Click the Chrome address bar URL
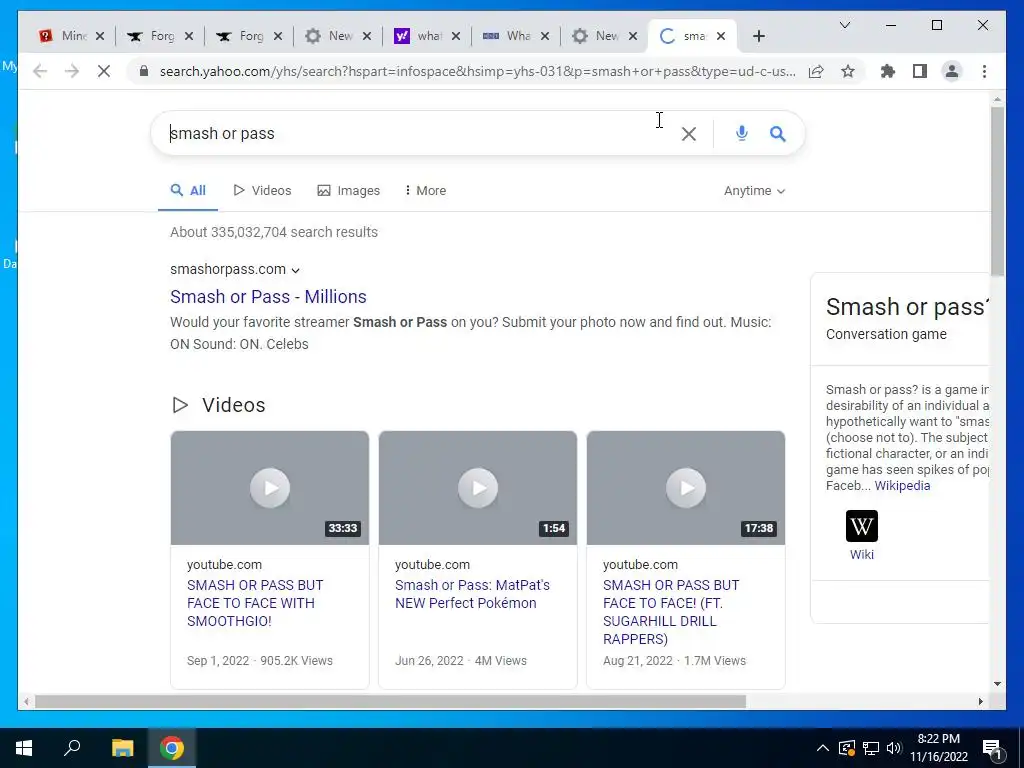 477,71
